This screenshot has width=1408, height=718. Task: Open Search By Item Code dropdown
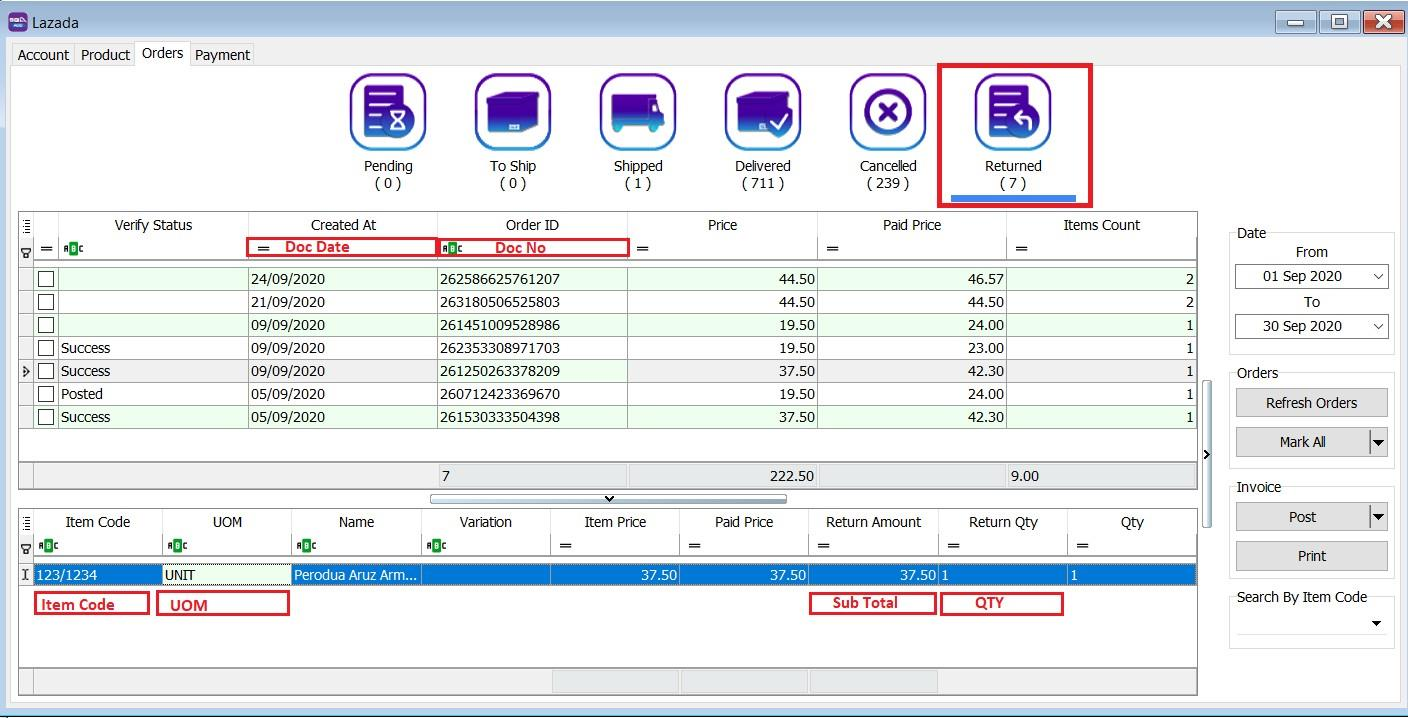tap(1376, 624)
